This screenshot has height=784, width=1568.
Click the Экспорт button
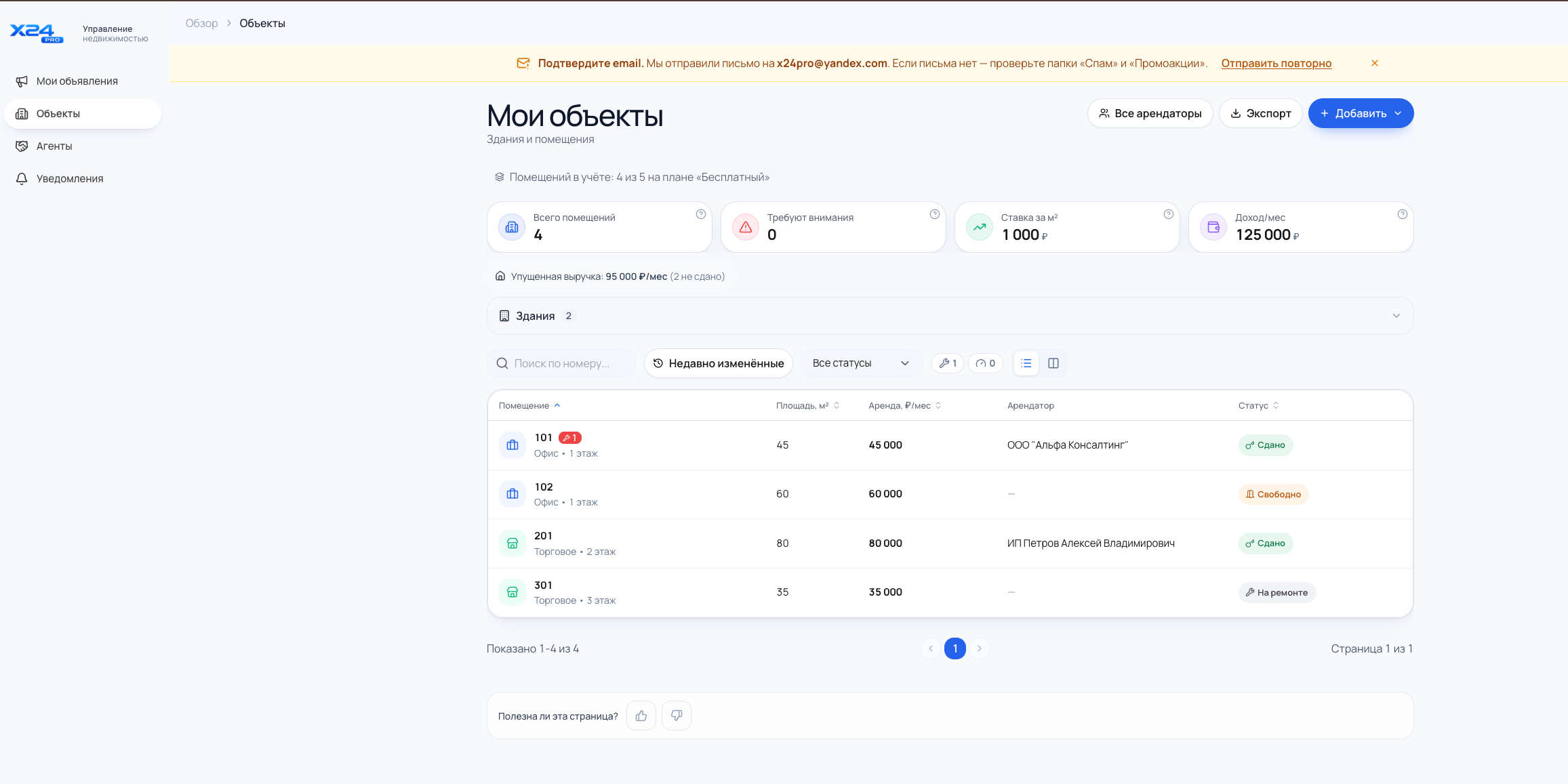[1260, 113]
